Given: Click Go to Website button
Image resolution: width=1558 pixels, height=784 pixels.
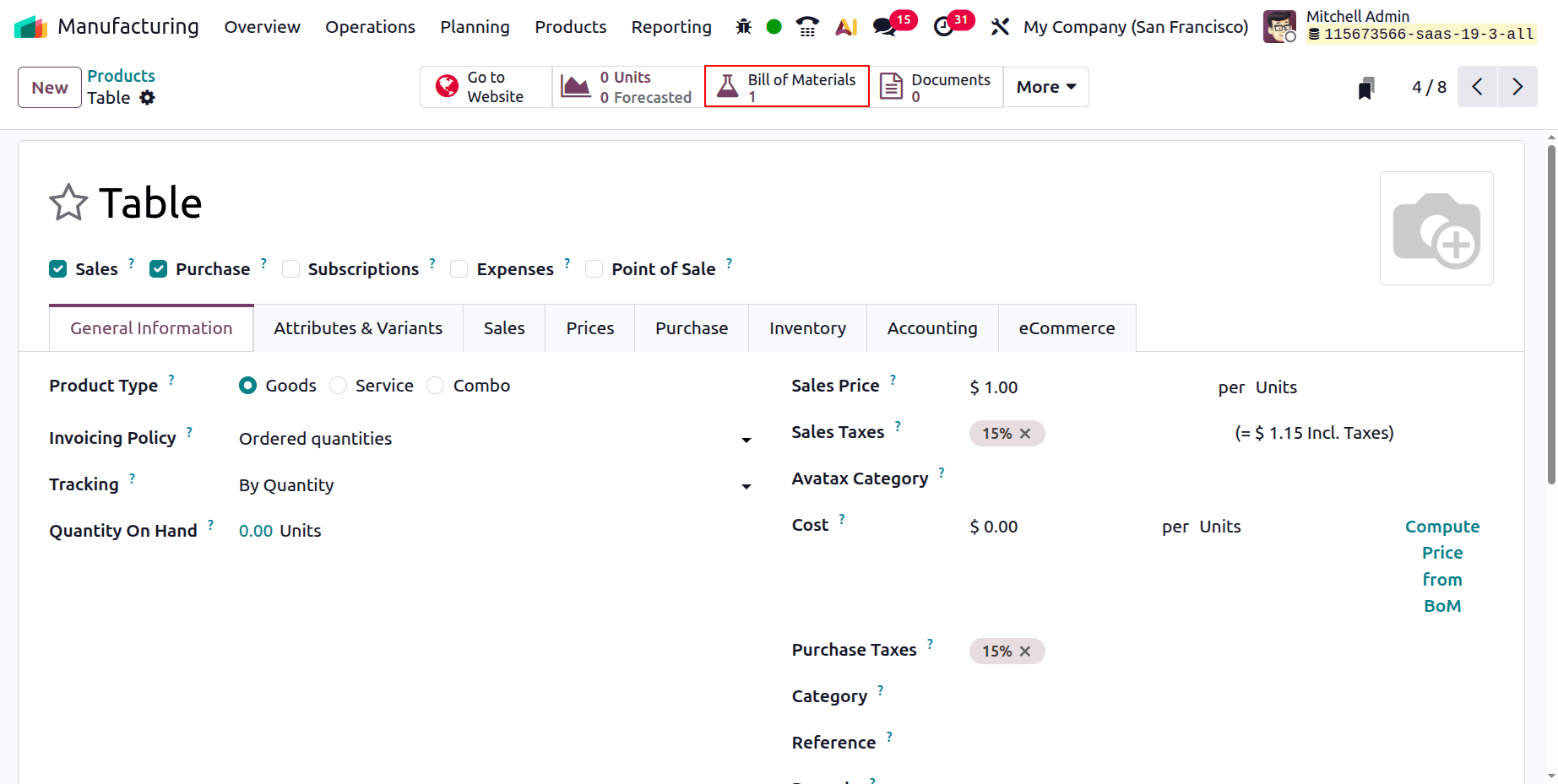Looking at the screenshot, I should pos(486,87).
